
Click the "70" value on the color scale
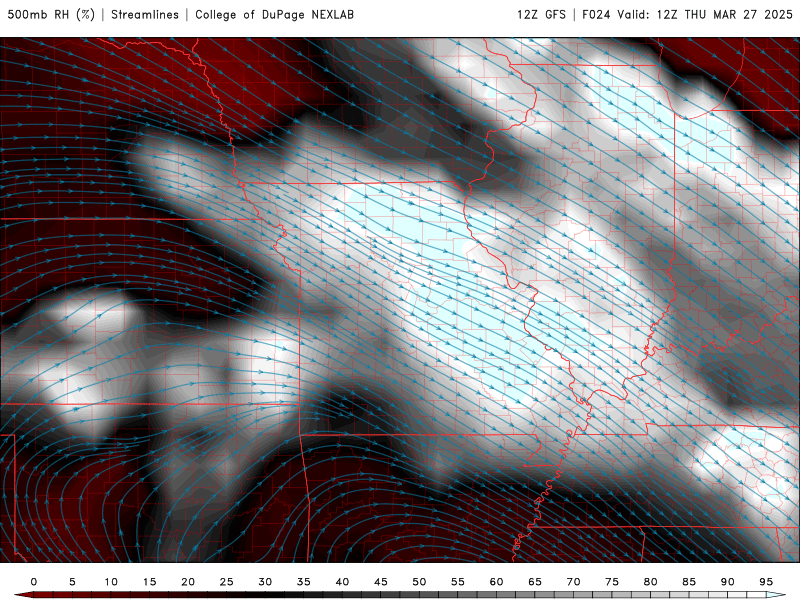[573, 582]
